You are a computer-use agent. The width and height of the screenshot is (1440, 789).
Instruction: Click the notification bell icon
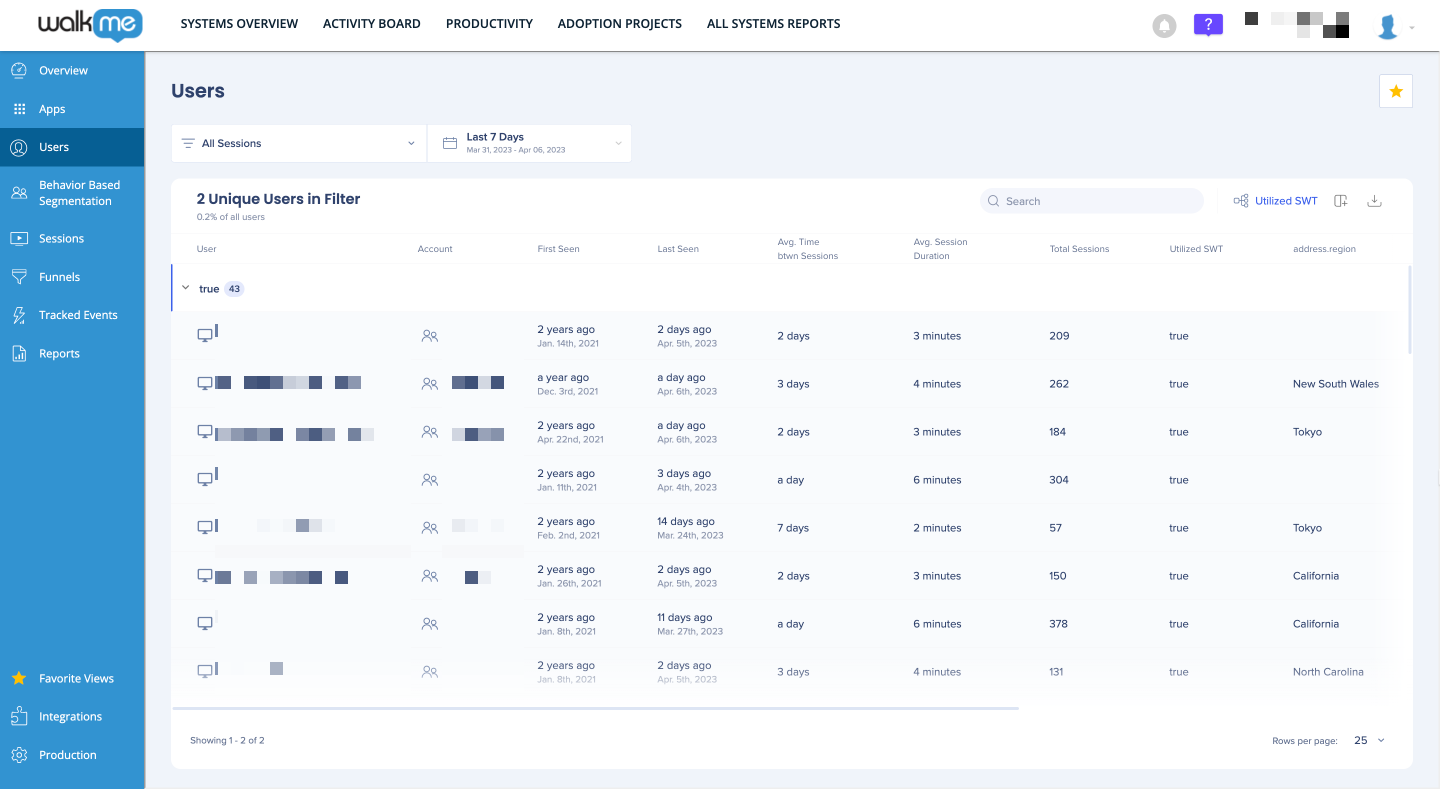click(1164, 24)
